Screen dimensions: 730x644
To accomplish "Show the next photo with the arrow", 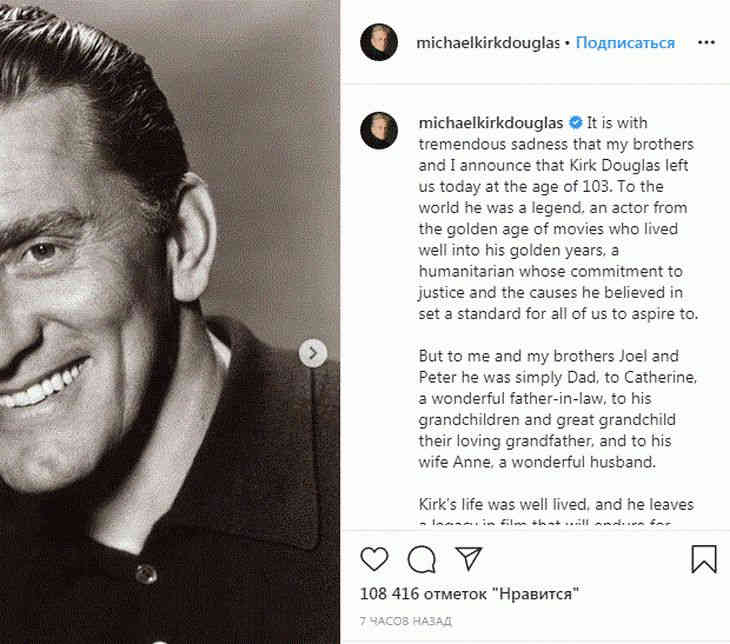I will pyautogui.click(x=313, y=352).
